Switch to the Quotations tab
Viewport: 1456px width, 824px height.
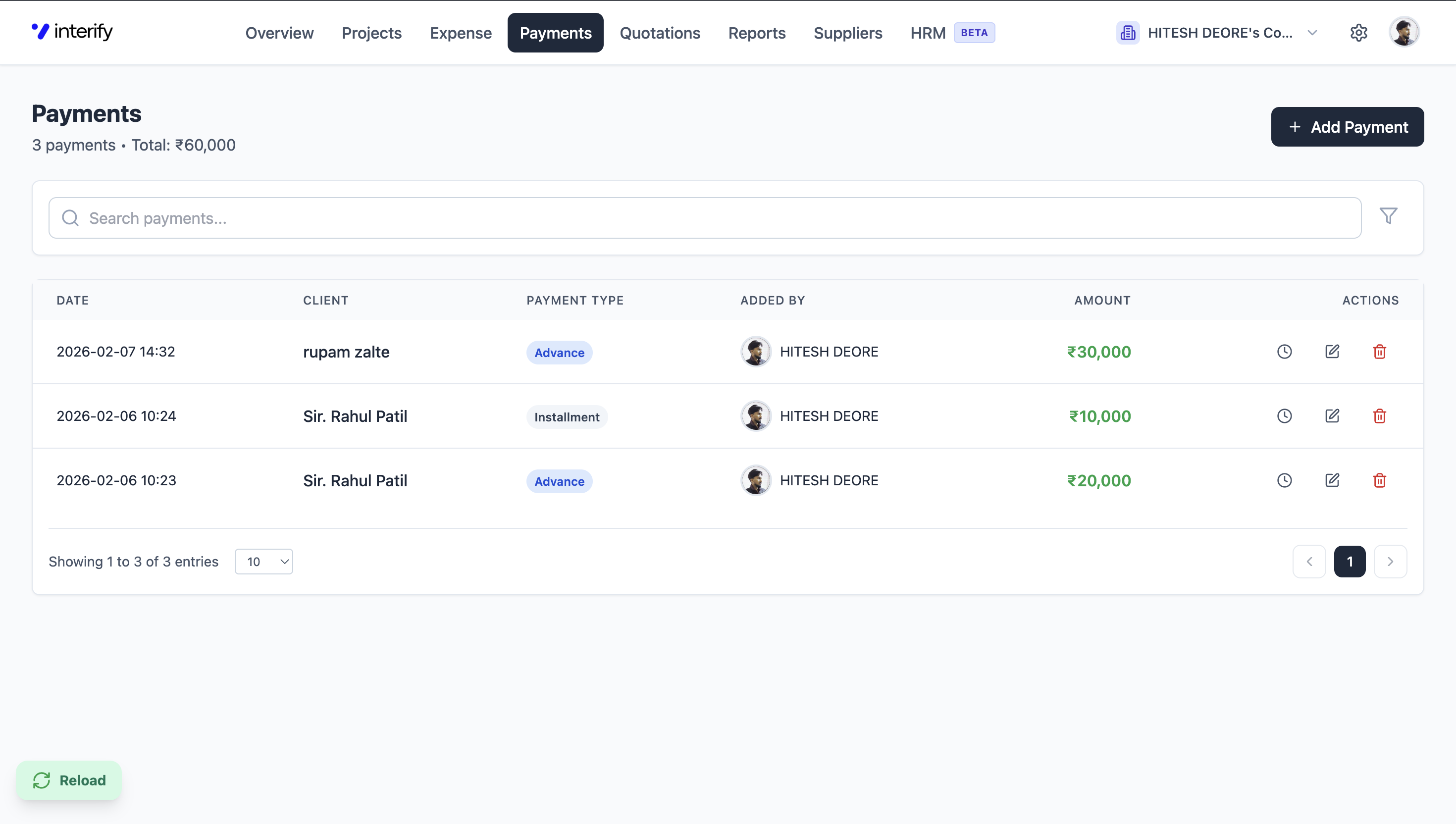point(660,33)
